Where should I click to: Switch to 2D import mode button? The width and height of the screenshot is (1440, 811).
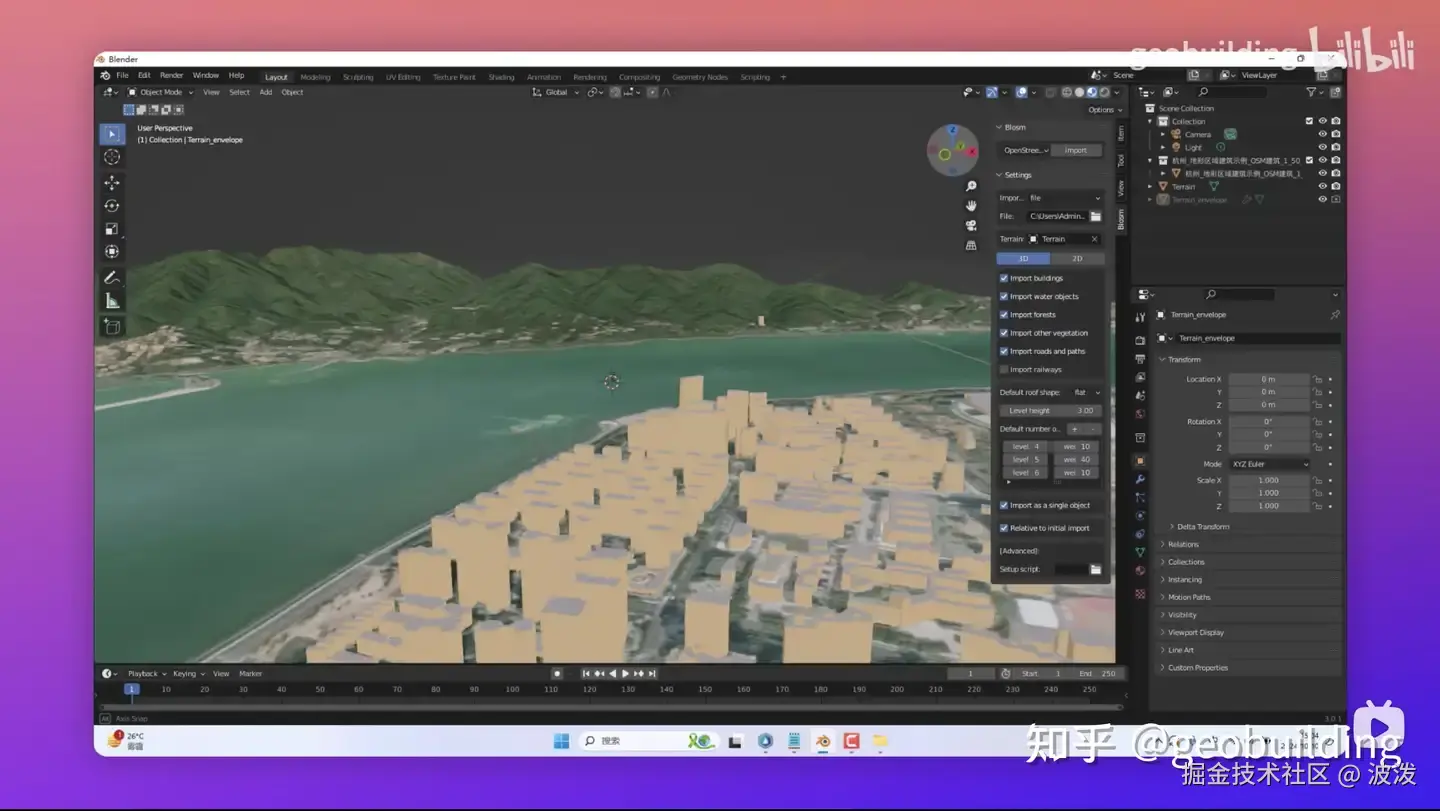(1077, 259)
